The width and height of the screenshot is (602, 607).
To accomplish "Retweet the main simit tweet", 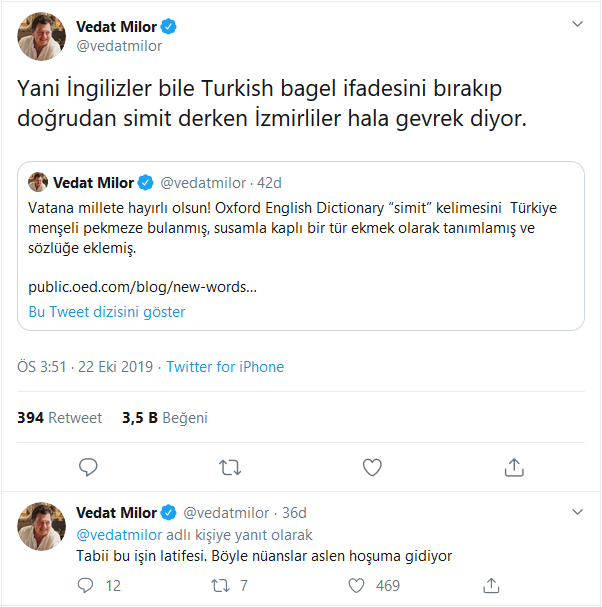I will click(230, 467).
